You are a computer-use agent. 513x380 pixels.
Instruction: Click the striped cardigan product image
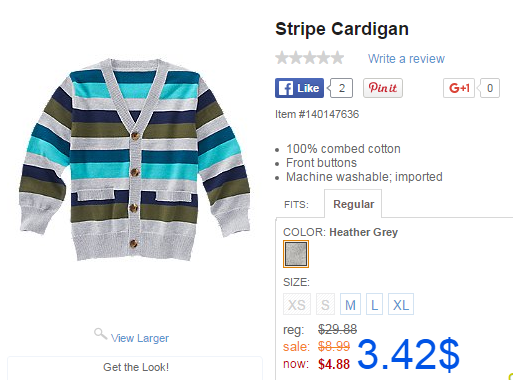click(134, 160)
